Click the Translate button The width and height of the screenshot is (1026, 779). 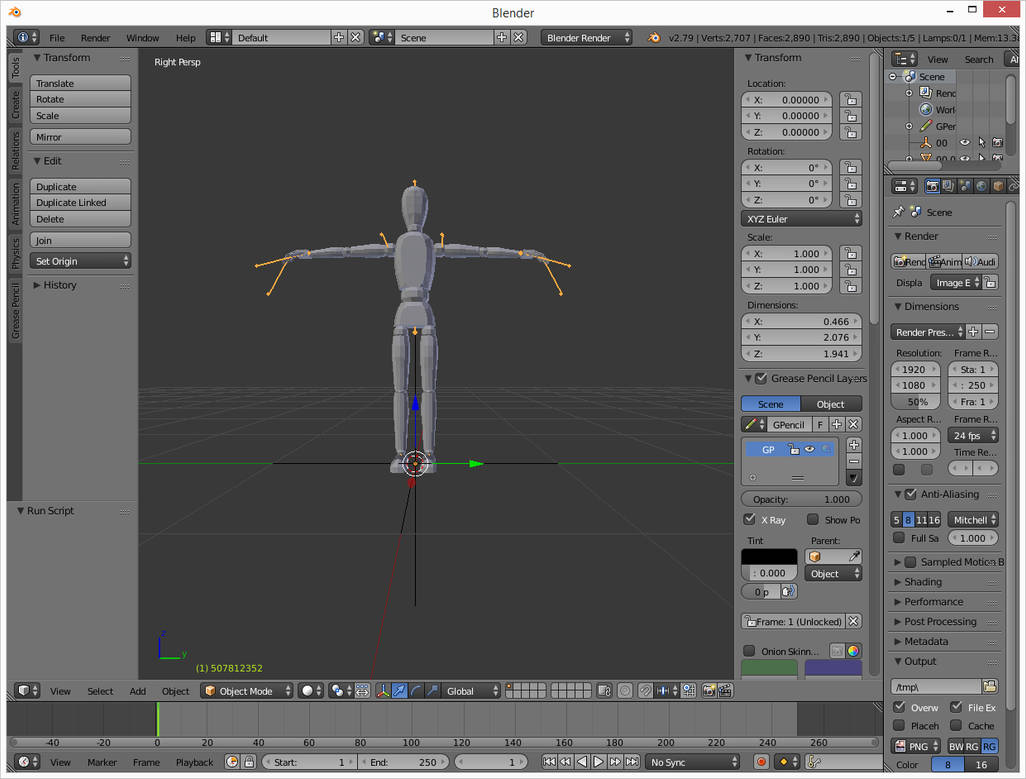80,83
